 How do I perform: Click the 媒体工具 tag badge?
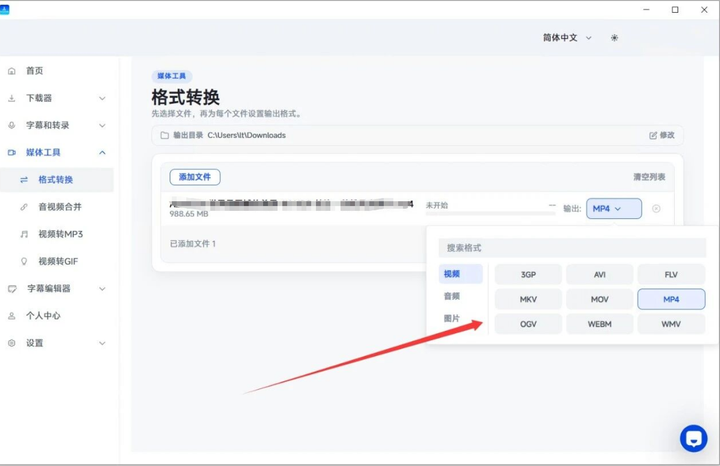click(172, 76)
